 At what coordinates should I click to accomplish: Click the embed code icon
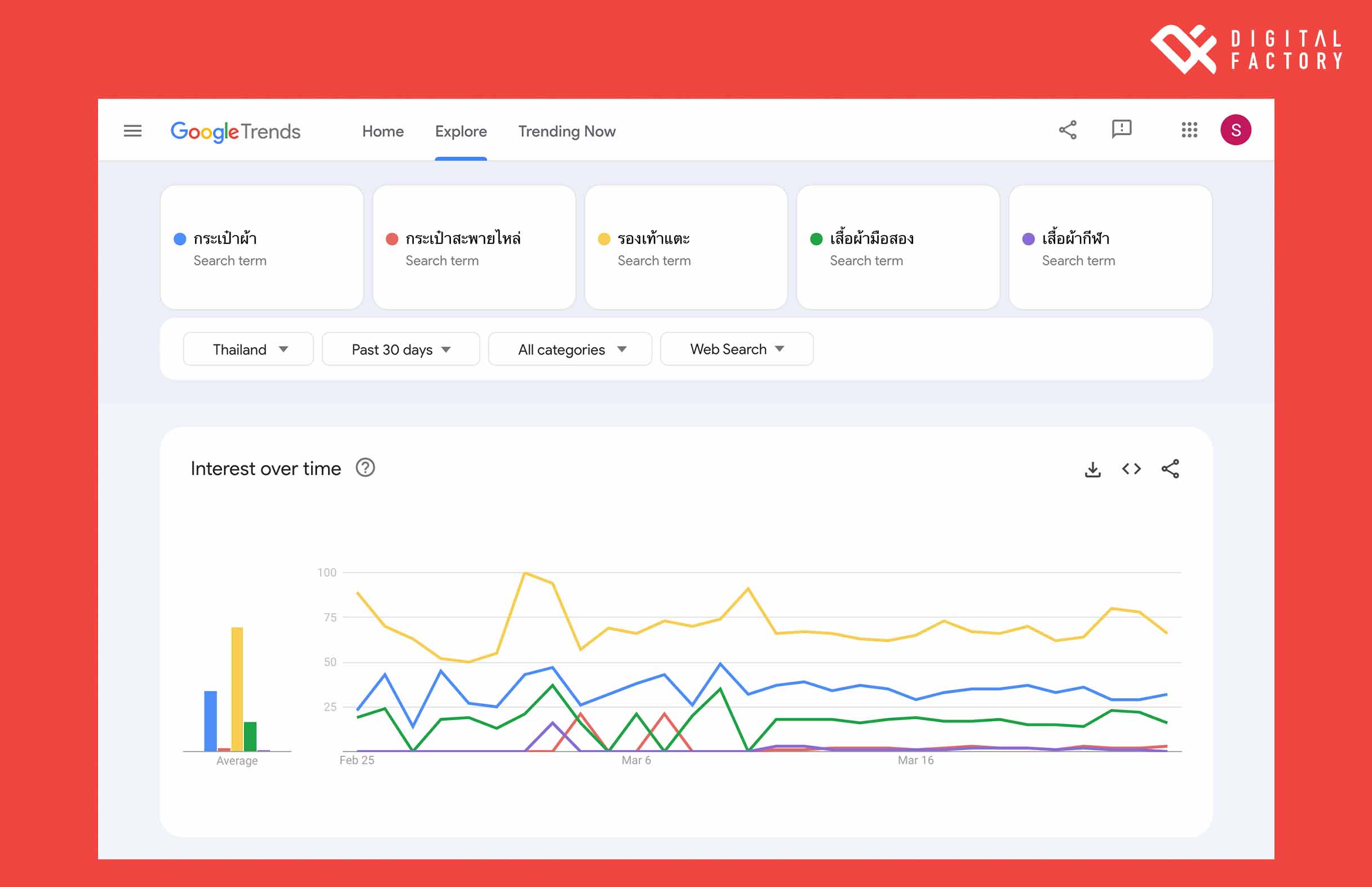[1131, 469]
